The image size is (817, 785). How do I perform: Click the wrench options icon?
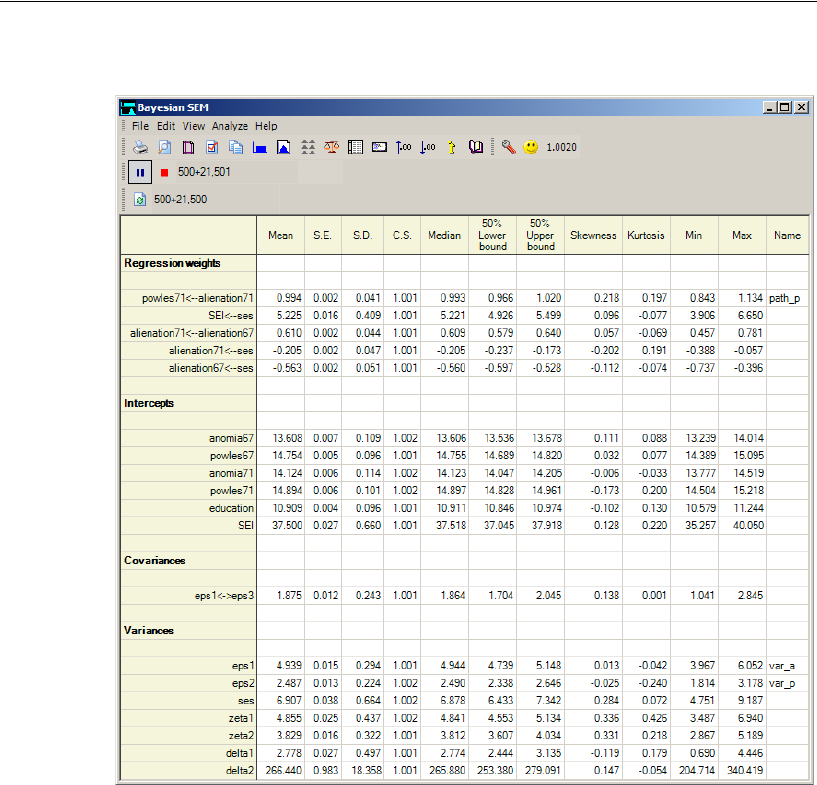508,147
